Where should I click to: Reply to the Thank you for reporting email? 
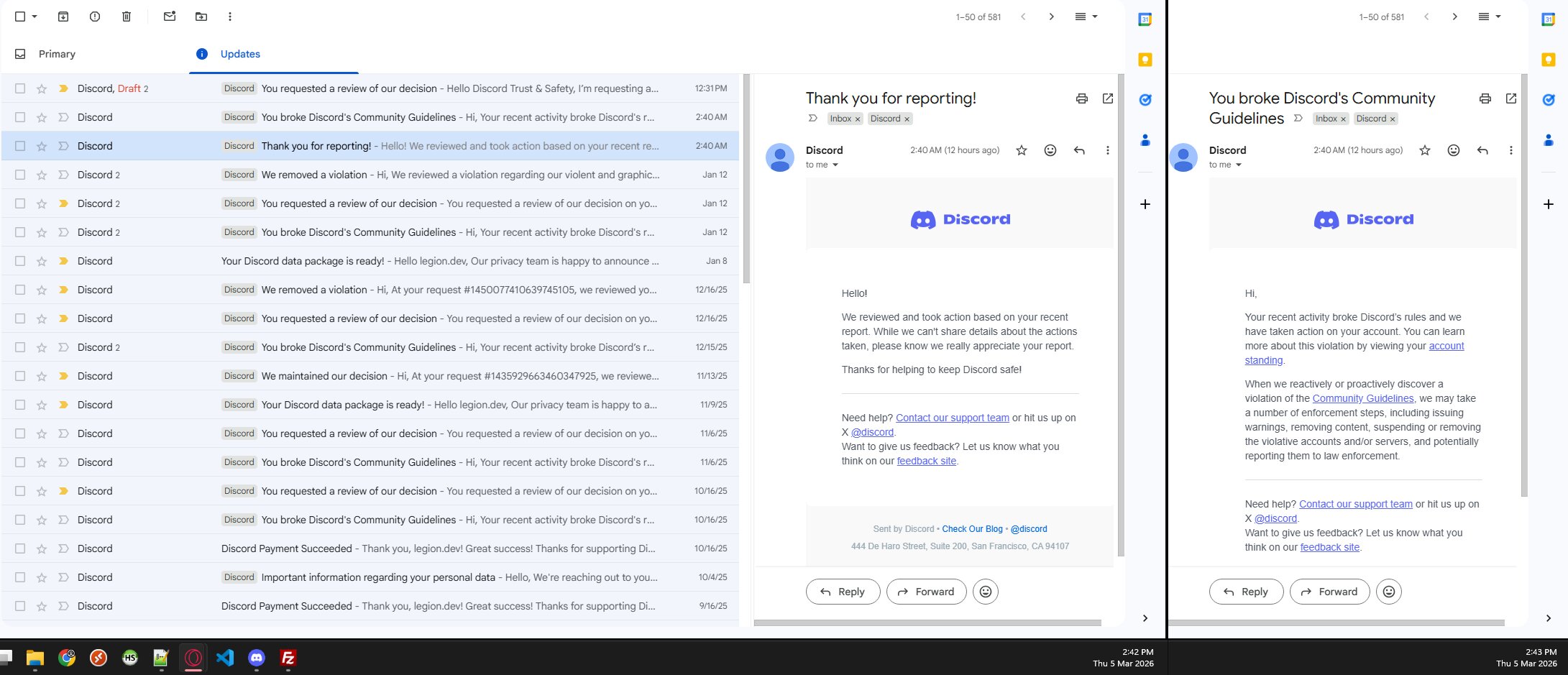[843, 592]
